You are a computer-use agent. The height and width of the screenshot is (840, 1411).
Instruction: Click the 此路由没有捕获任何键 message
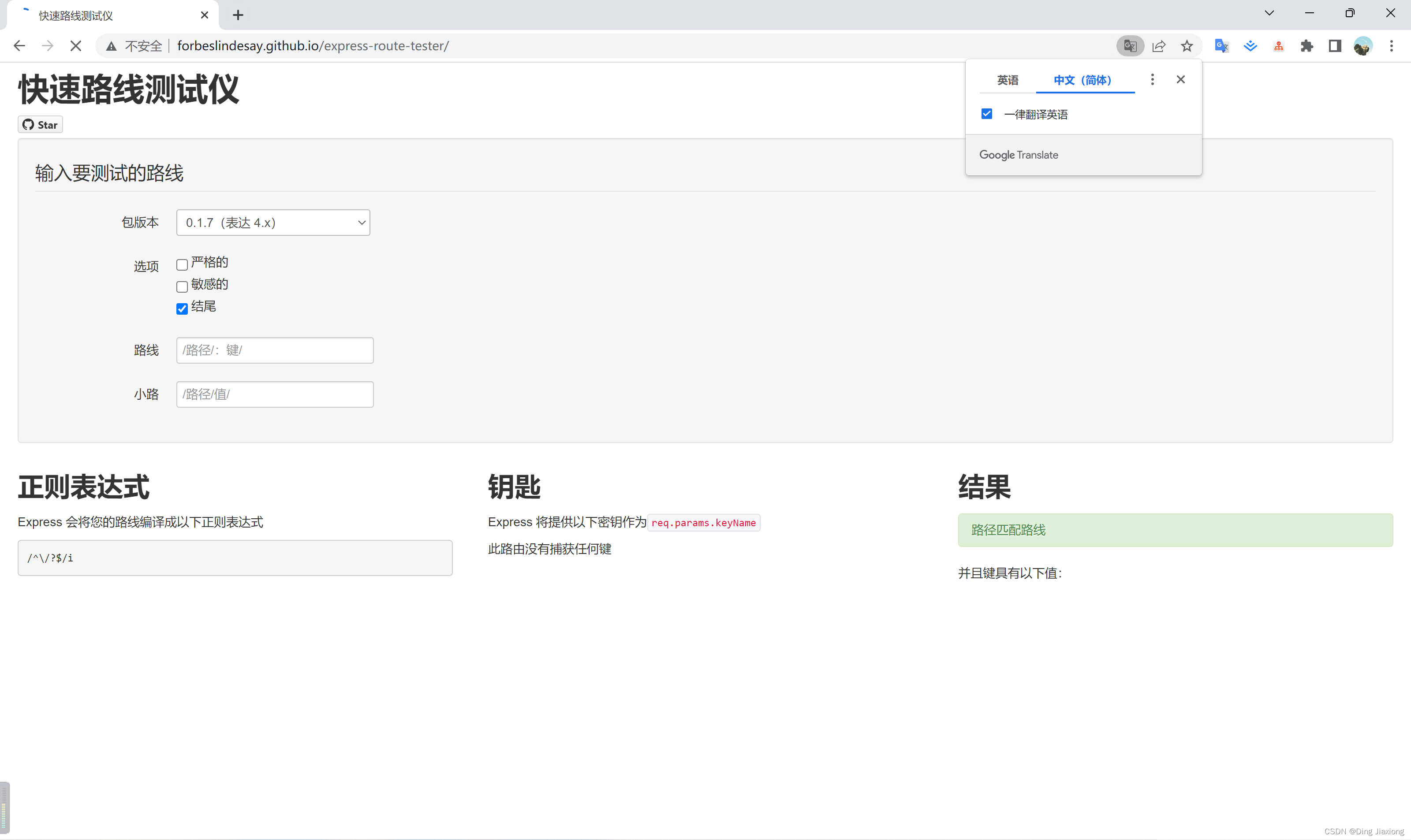tap(549, 549)
